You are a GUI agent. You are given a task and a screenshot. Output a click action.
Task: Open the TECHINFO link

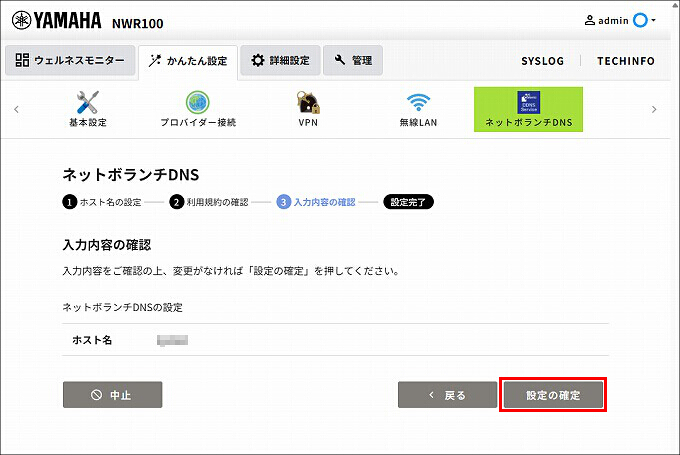[626, 61]
